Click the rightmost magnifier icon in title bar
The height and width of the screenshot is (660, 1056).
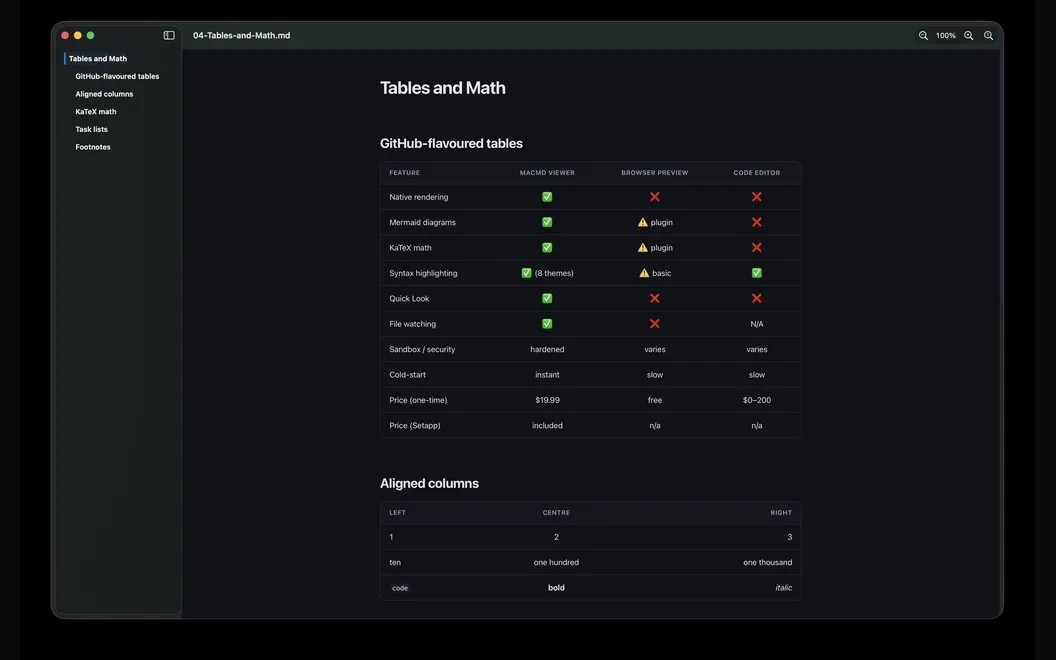click(x=988, y=36)
